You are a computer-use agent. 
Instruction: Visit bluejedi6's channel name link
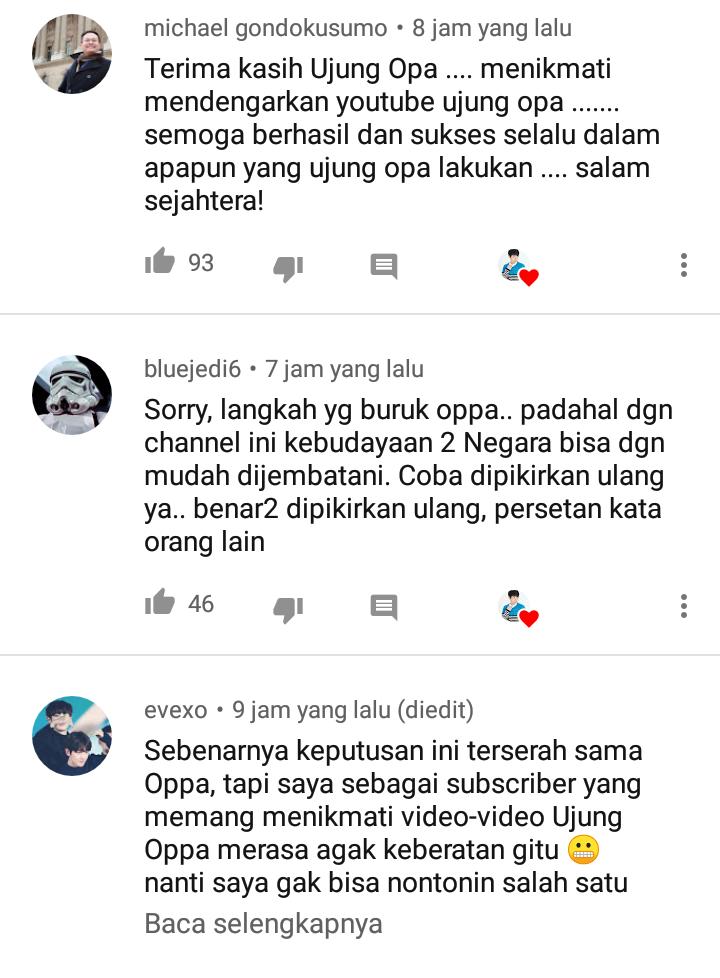pos(192,369)
